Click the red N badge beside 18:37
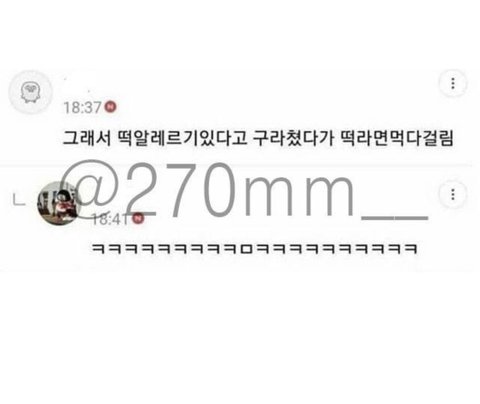480x404 pixels. coord(110,107)
